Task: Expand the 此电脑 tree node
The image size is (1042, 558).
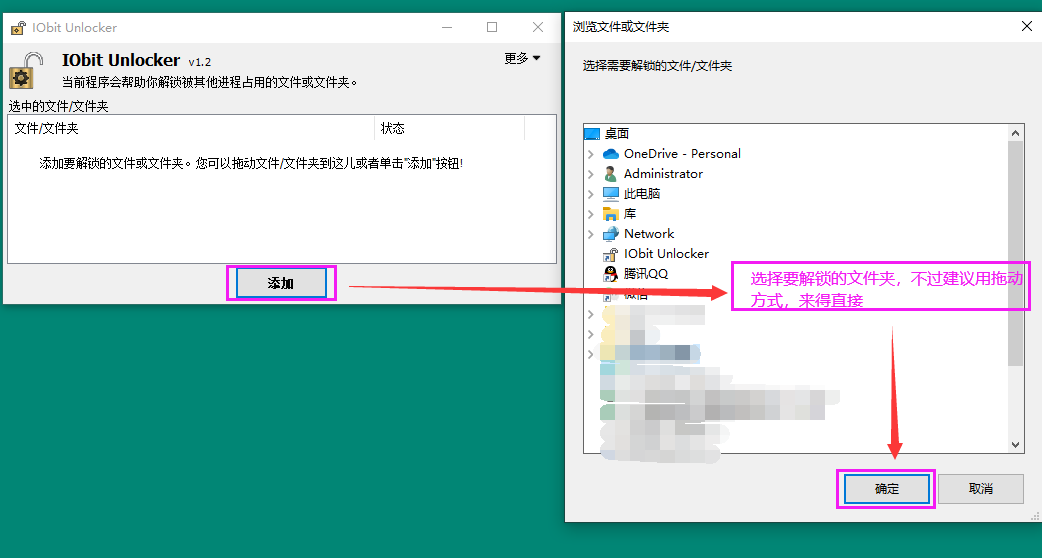Action: pyautogui.click(x=591, y=194)
